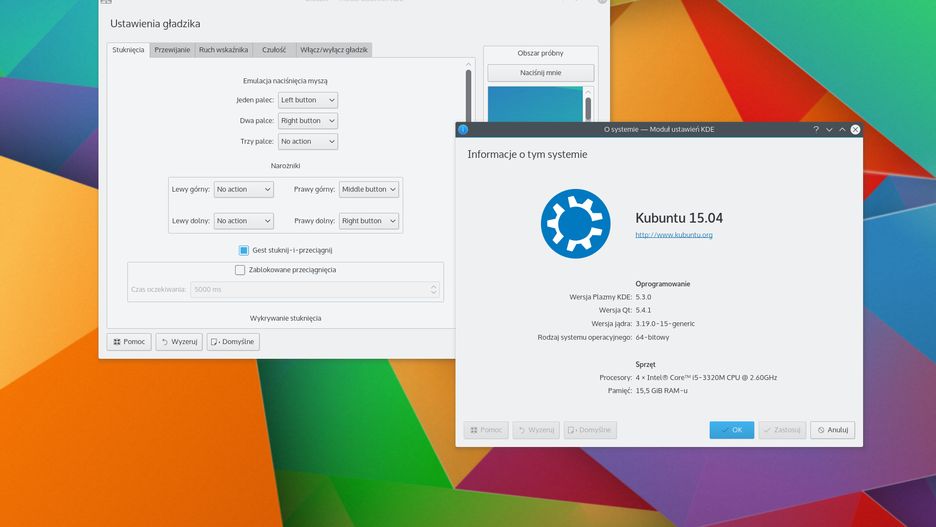Open the Przewijanie tab
Viewport: 936px width, 527px height.
172,50
